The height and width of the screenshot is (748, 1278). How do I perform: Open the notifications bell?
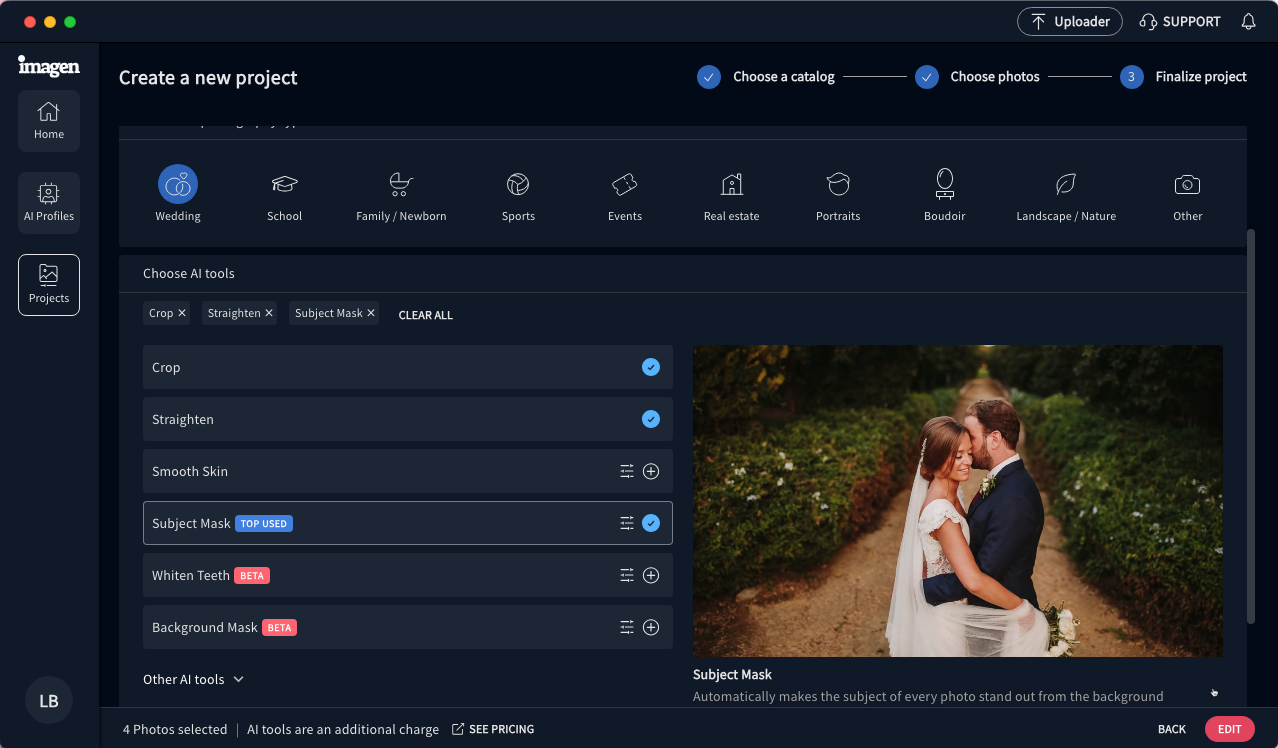1248,22
